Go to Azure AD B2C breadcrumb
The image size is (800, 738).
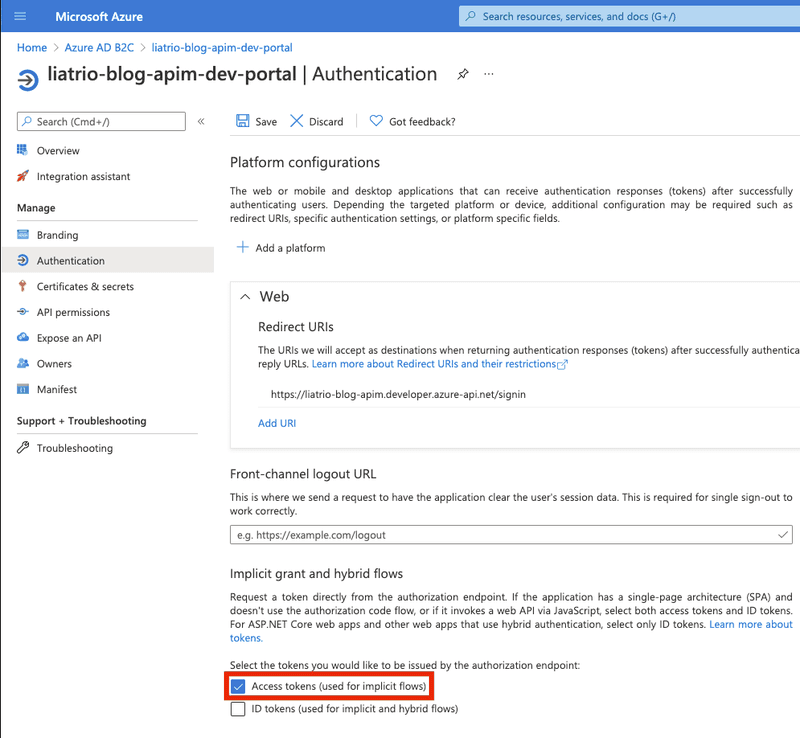tap(99, 47)
